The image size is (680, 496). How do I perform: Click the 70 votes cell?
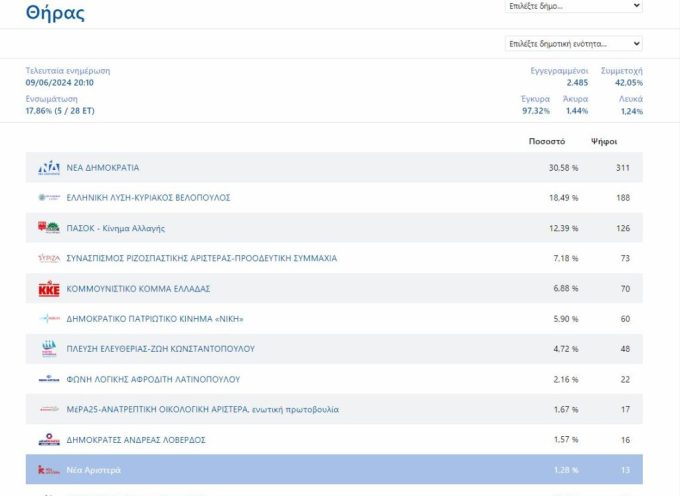[x=625, y=288]
